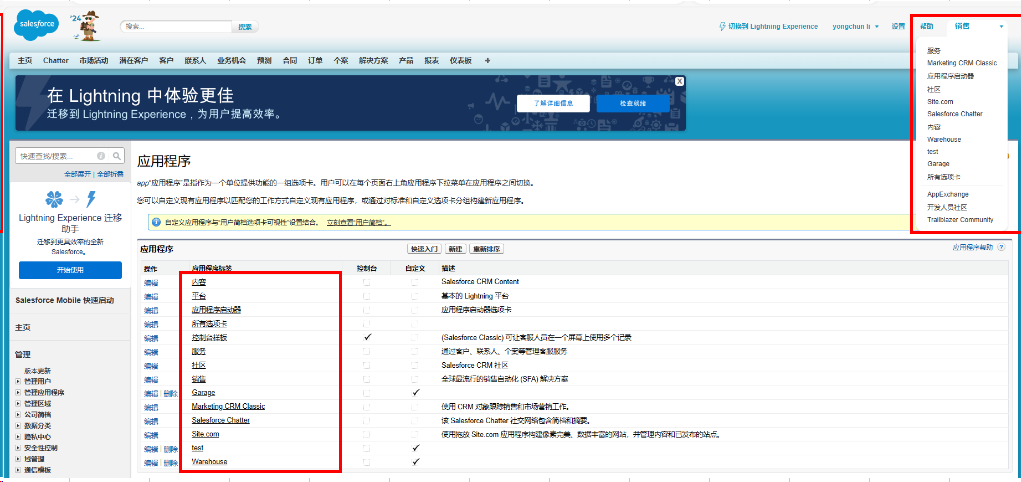Close the Lightning banner with X

tap(679, 81)
